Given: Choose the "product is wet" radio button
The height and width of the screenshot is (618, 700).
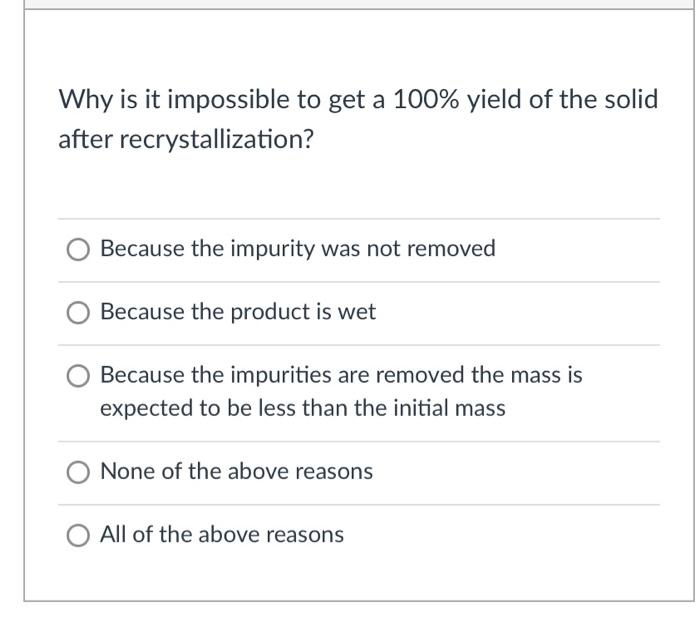Looking at the screenshot, I should (x=78, y=312).
